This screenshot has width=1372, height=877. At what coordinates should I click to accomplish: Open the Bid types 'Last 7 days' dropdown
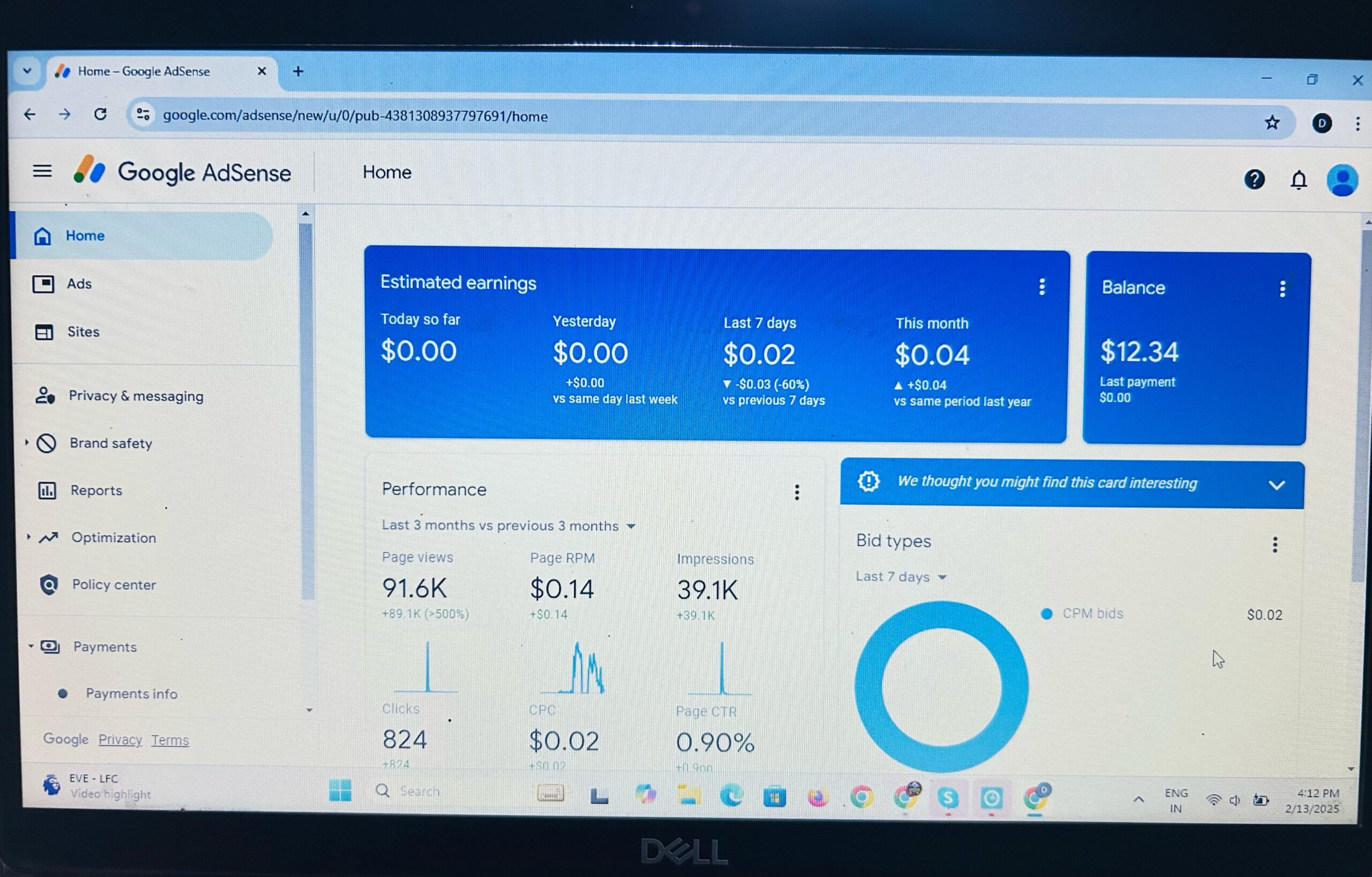pos(901,576)
